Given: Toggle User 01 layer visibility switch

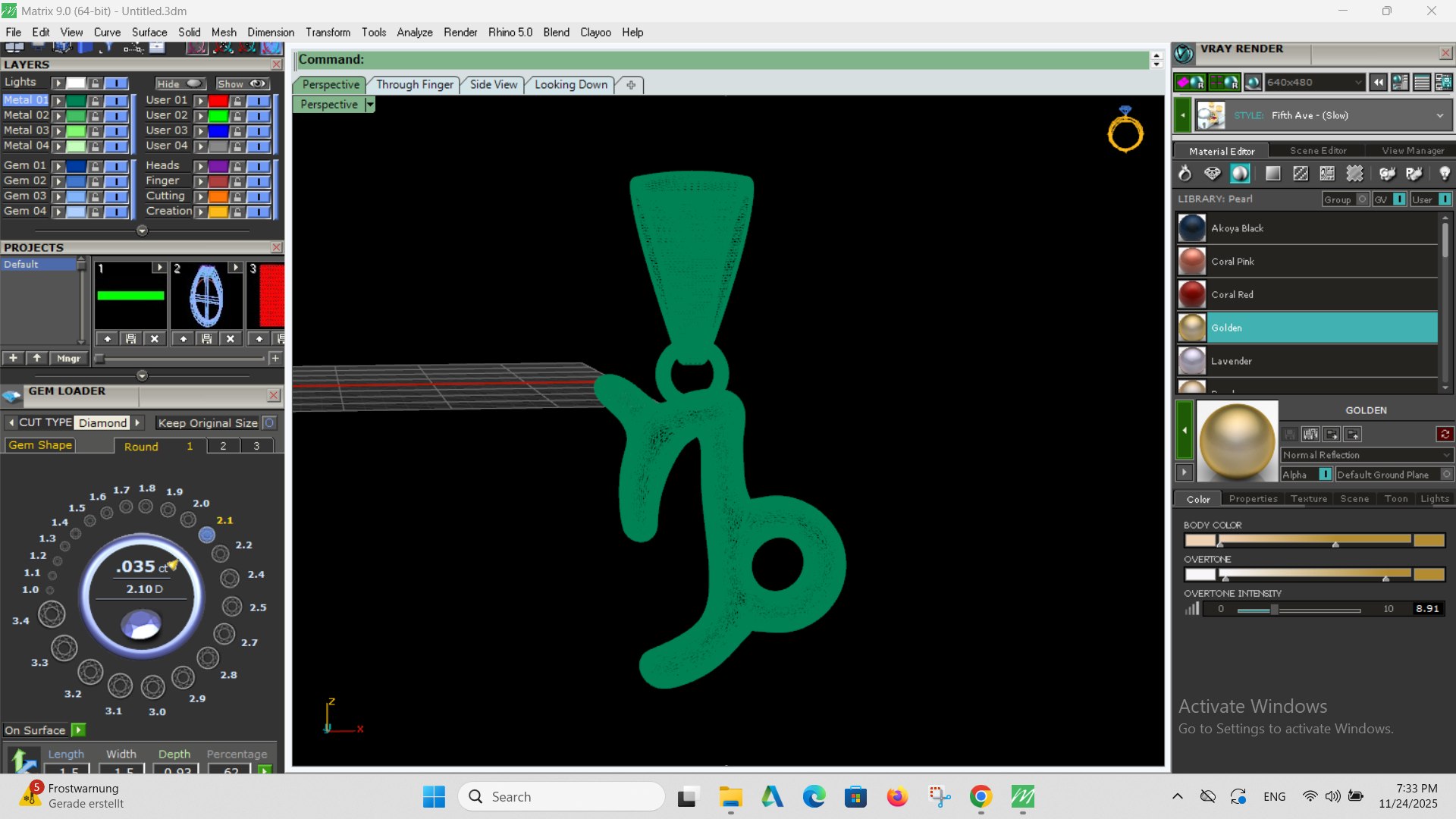Looking at the screenshot, I should pyautogui.click(x=259, y=100).
